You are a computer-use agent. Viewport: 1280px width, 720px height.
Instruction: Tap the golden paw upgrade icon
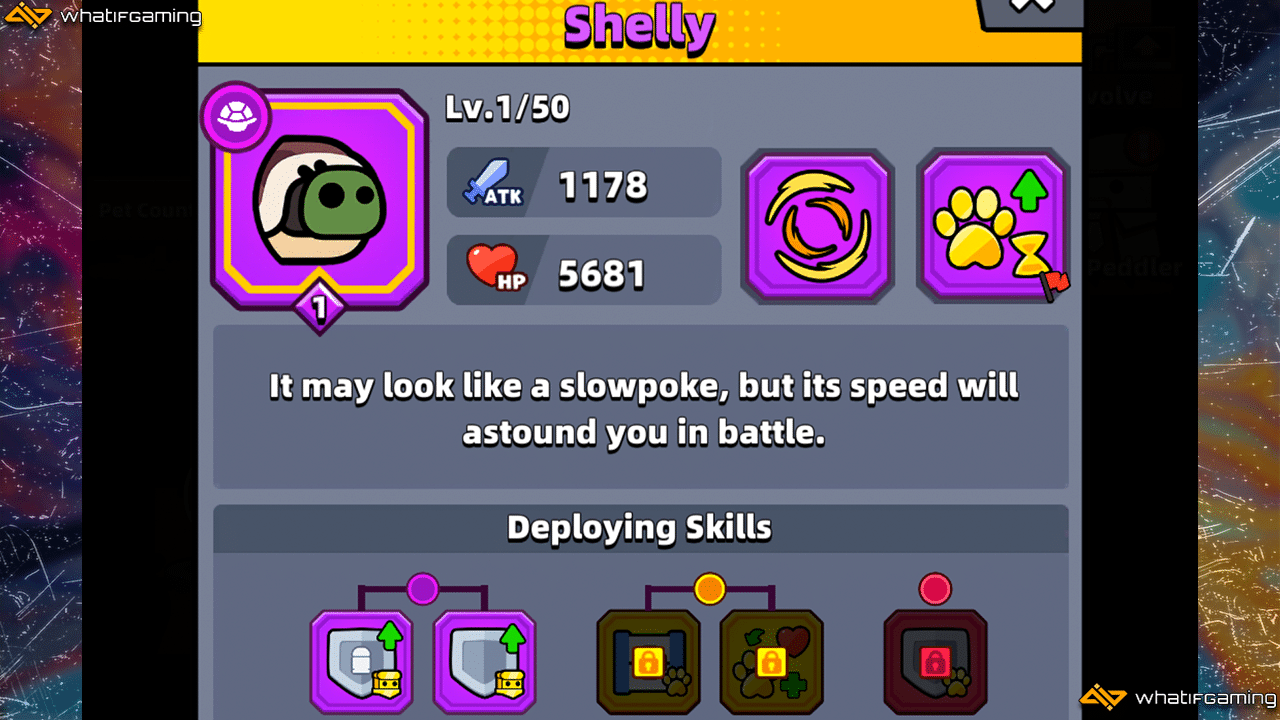click(993, 226)
